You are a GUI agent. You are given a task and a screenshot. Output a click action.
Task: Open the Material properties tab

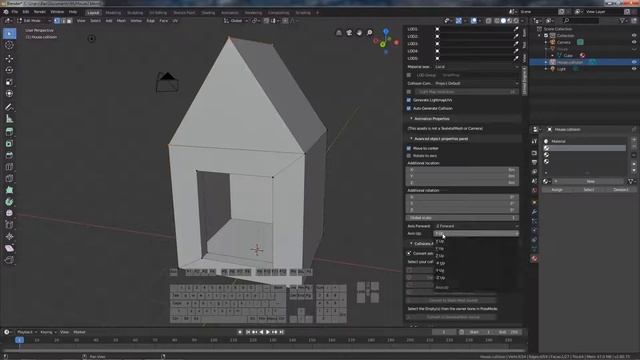coord(534,259)
